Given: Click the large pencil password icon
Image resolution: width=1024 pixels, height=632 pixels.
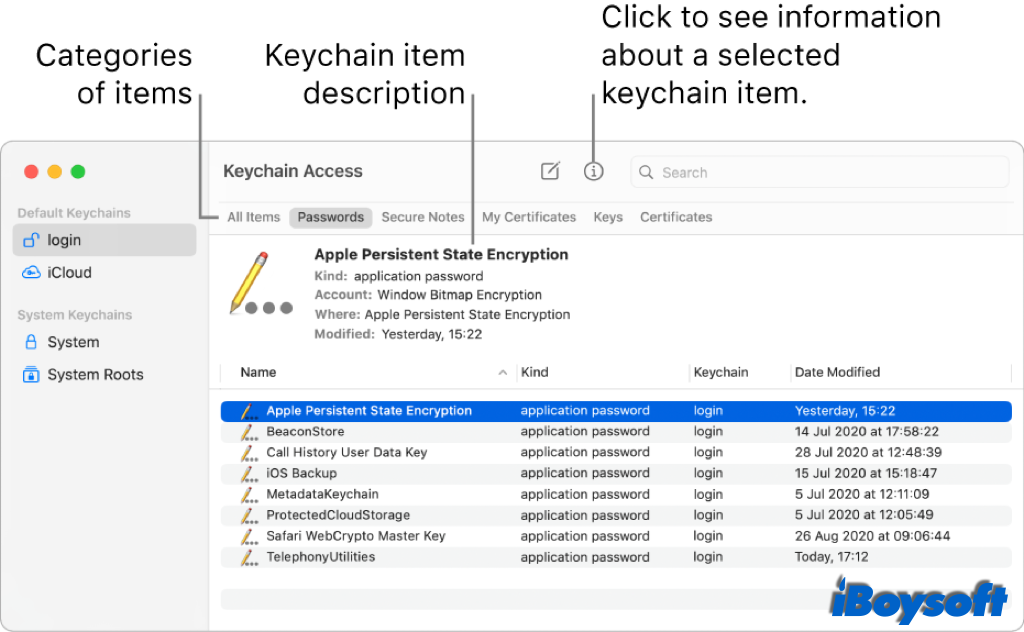Looking at the screenshot, I should coord(260,283).
